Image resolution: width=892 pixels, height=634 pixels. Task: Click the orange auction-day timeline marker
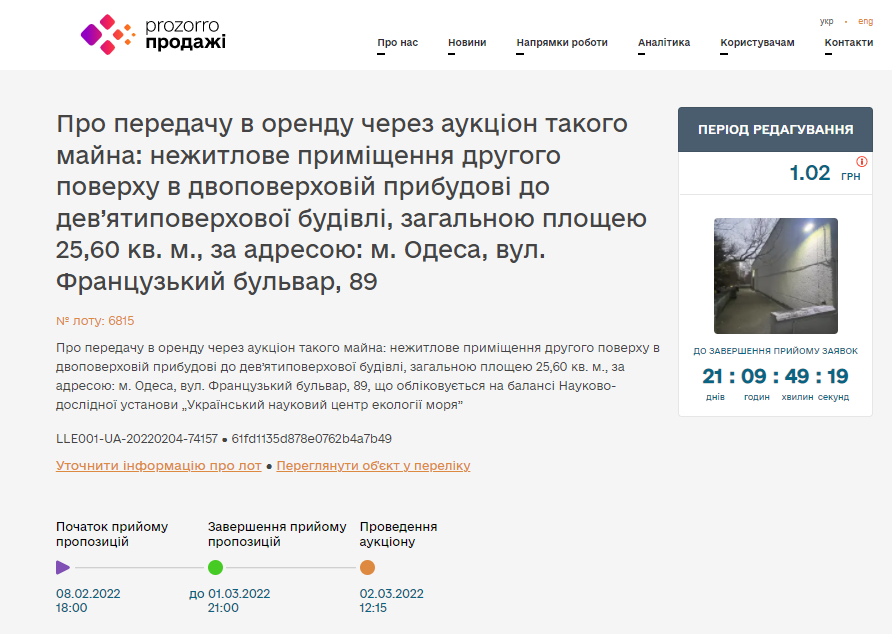[x=366, y=567]
